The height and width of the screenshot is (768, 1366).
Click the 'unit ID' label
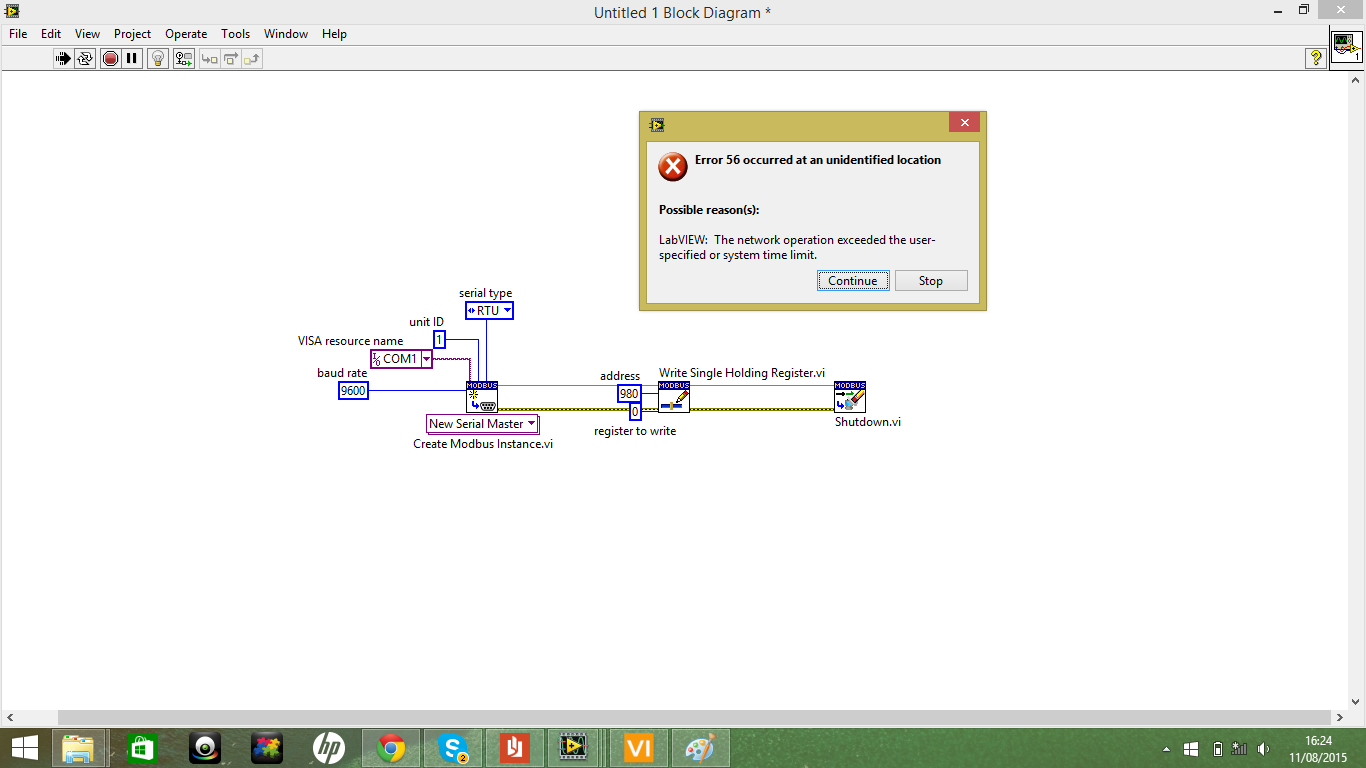point(426,322)
